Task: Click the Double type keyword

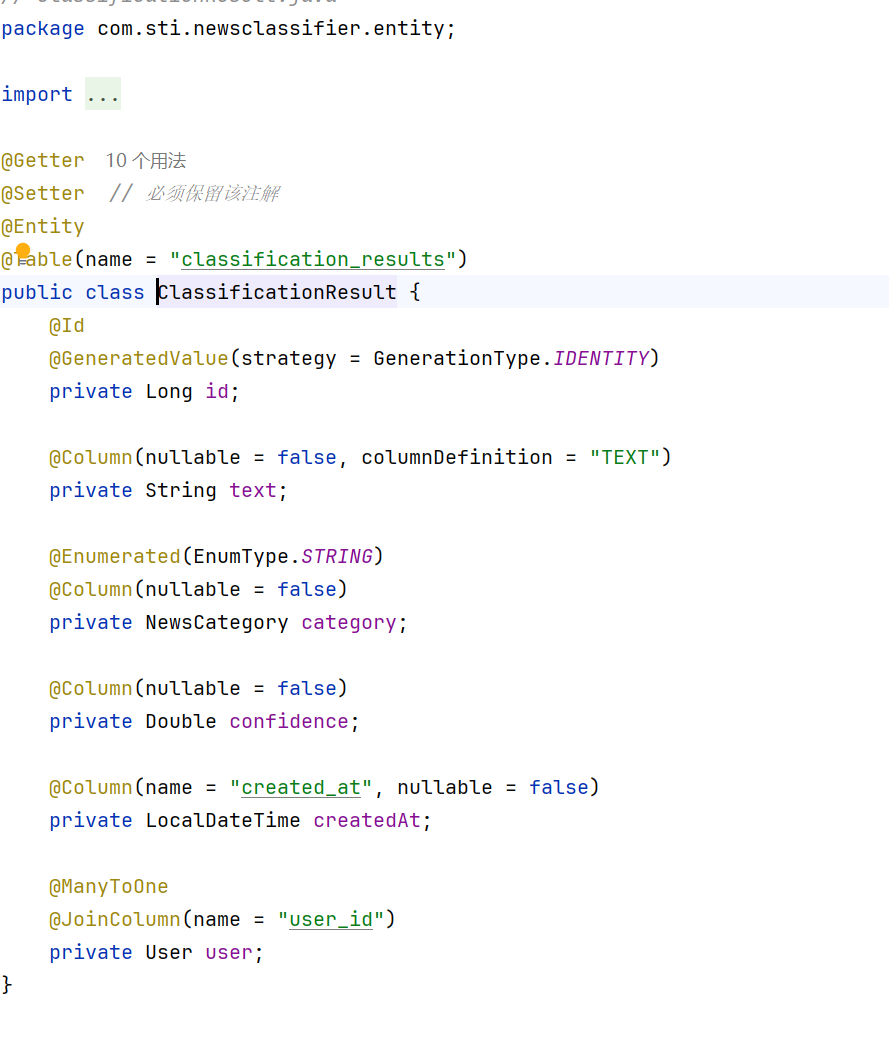Action: pyautogui.click(x=181, y=721)
